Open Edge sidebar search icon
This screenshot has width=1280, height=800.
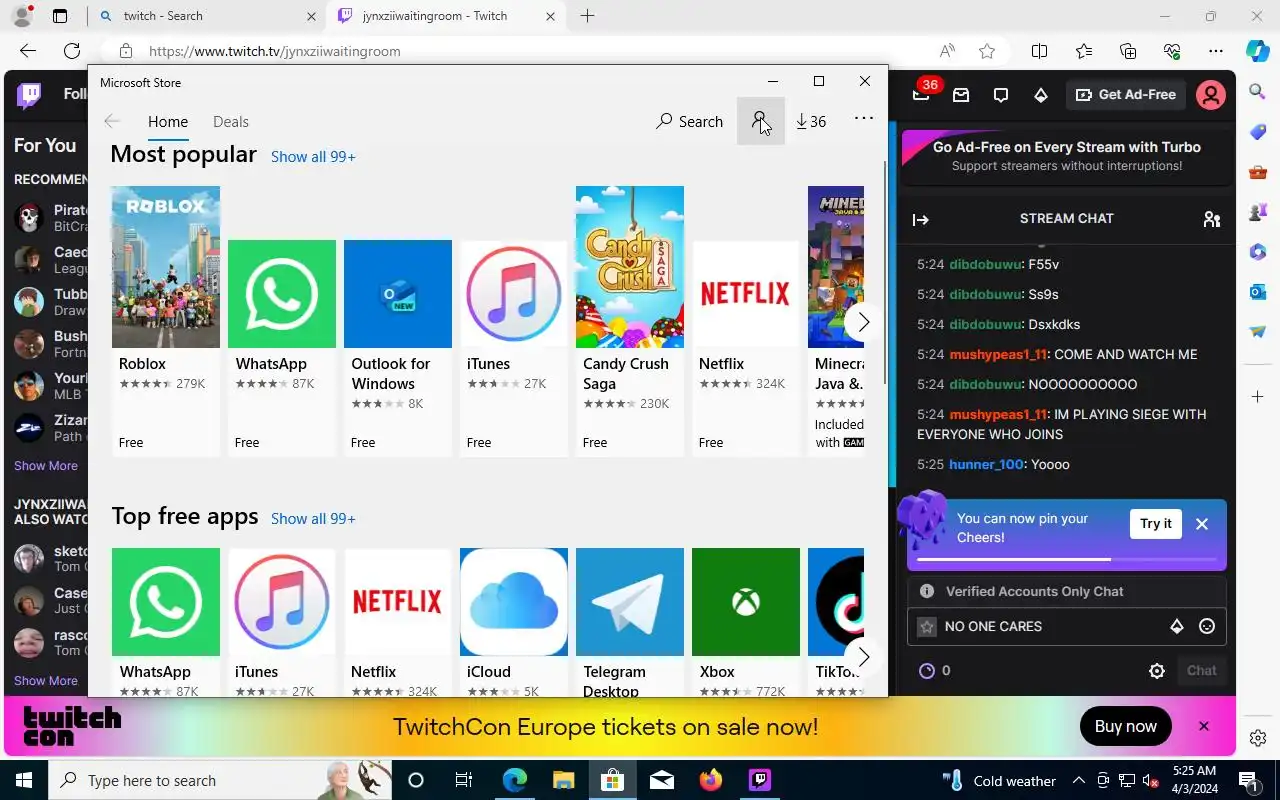click(x=1258, y=92)
